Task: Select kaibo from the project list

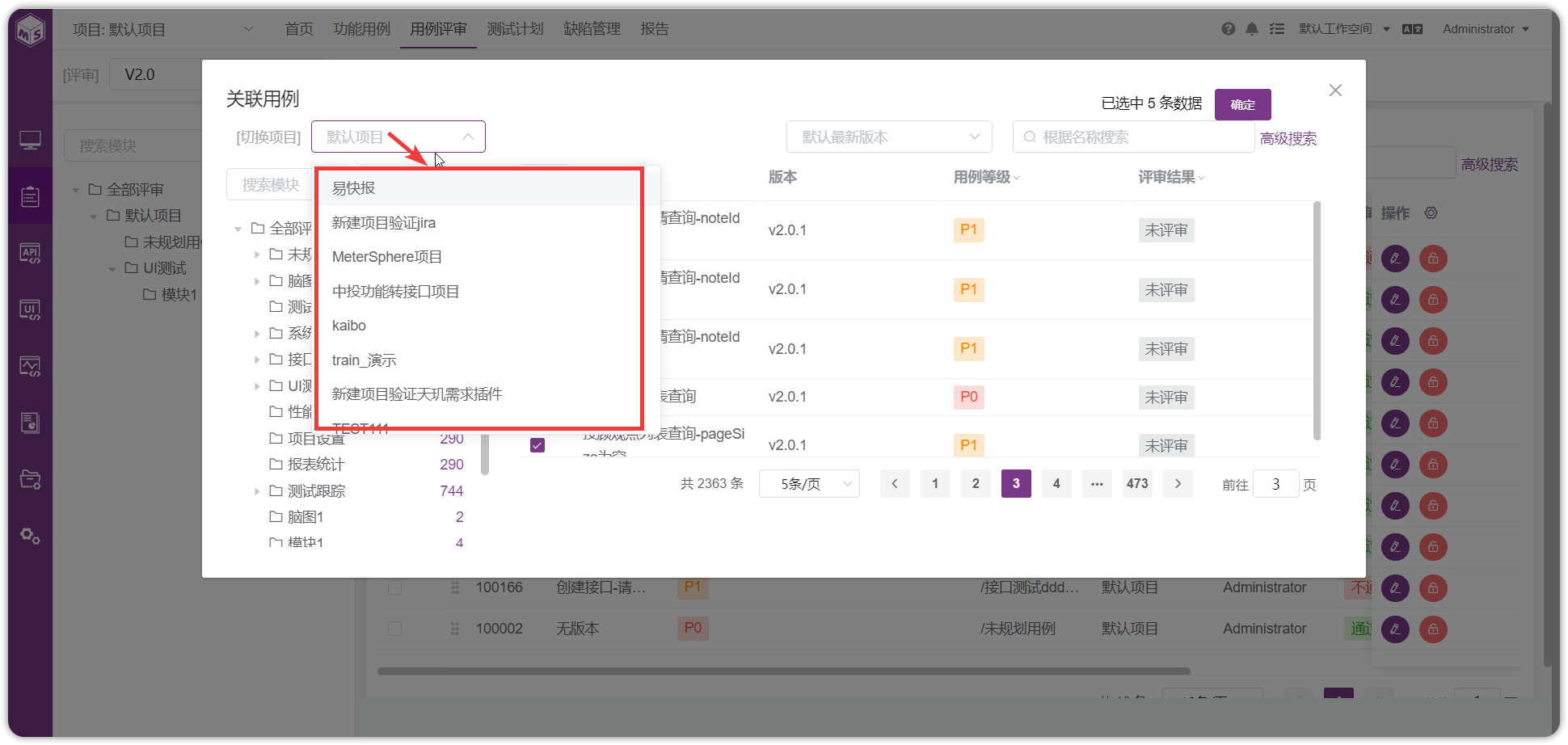Action: [x=488, y=326]
